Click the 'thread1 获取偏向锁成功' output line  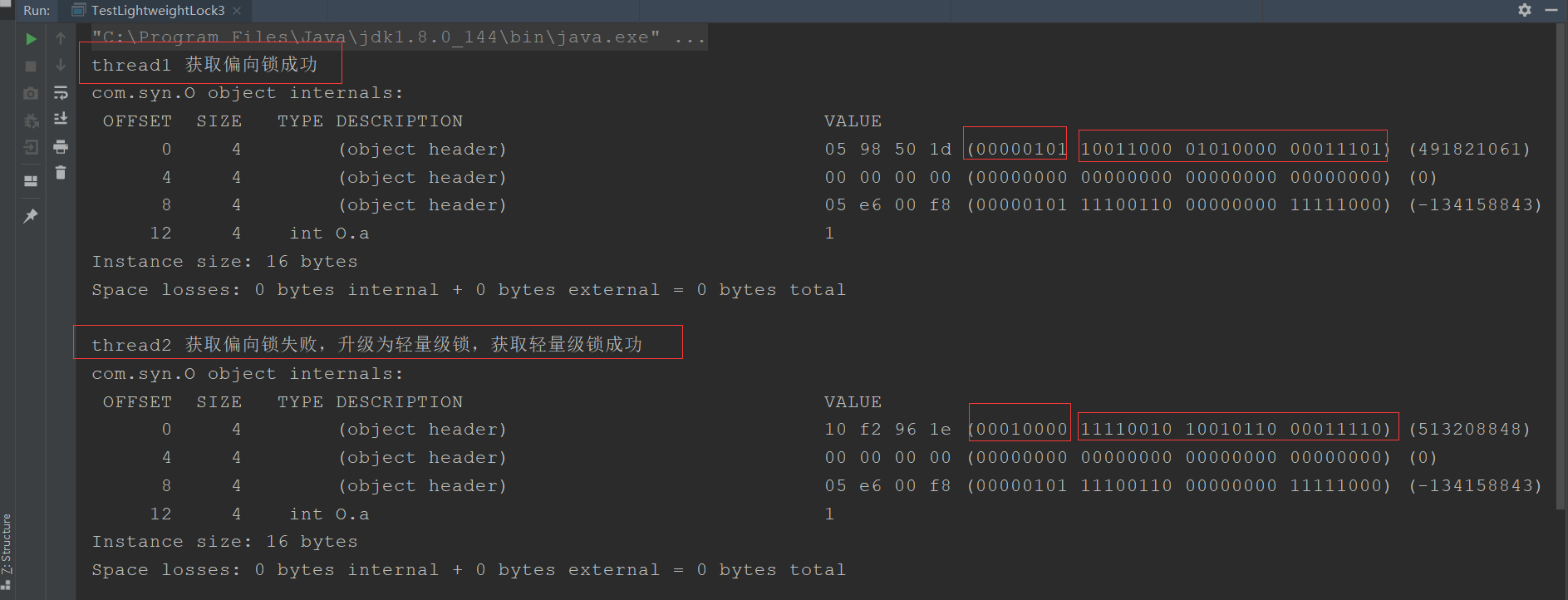(204, 65)
